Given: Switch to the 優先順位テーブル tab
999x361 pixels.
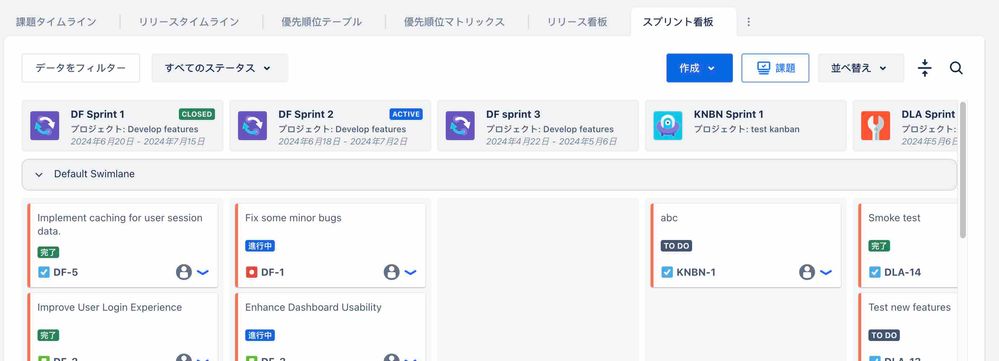Looking at the screenshot, I should click(x=322, y=22).
